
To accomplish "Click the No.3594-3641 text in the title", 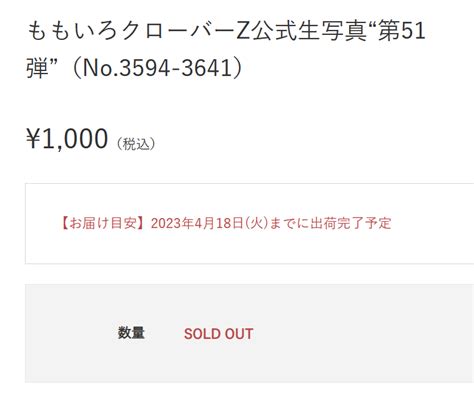I will pos(157,68).
